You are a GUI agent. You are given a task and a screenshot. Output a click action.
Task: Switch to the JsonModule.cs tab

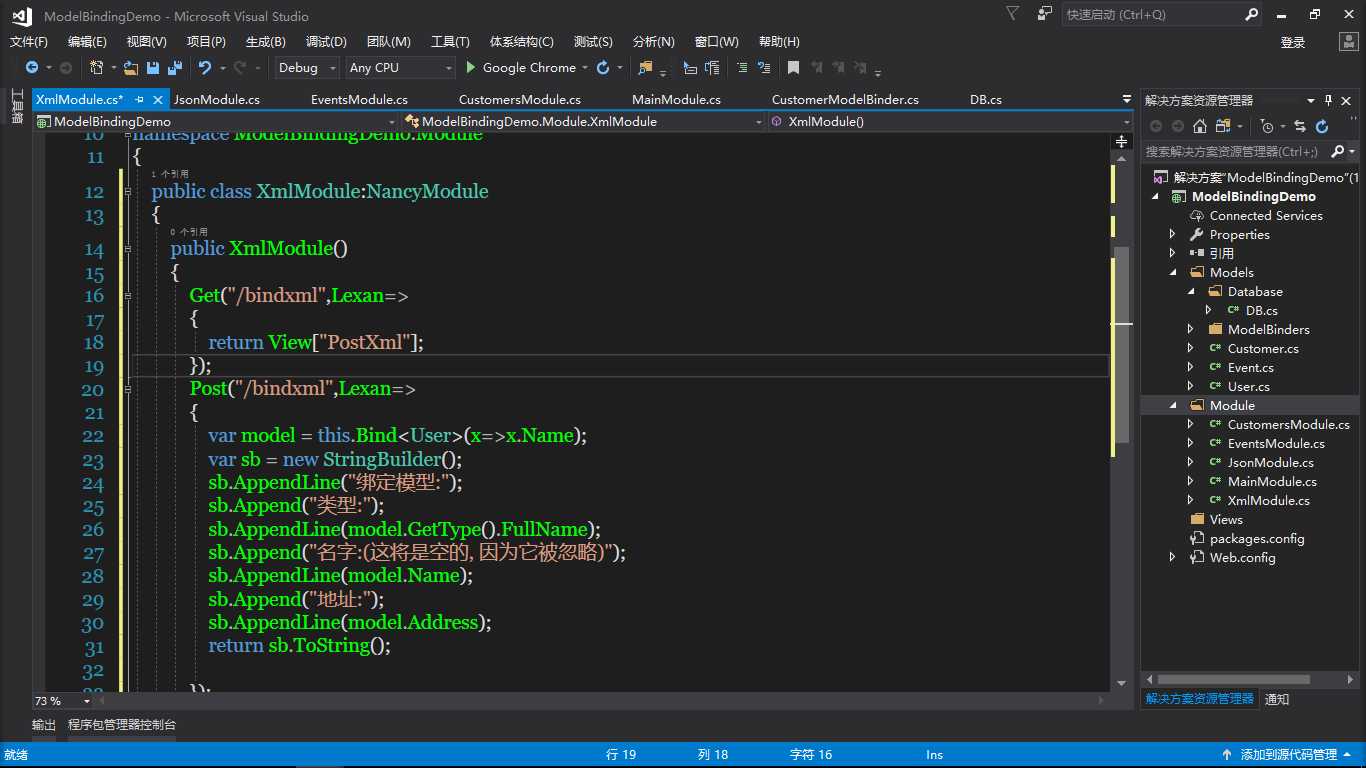tap(217, 100)
